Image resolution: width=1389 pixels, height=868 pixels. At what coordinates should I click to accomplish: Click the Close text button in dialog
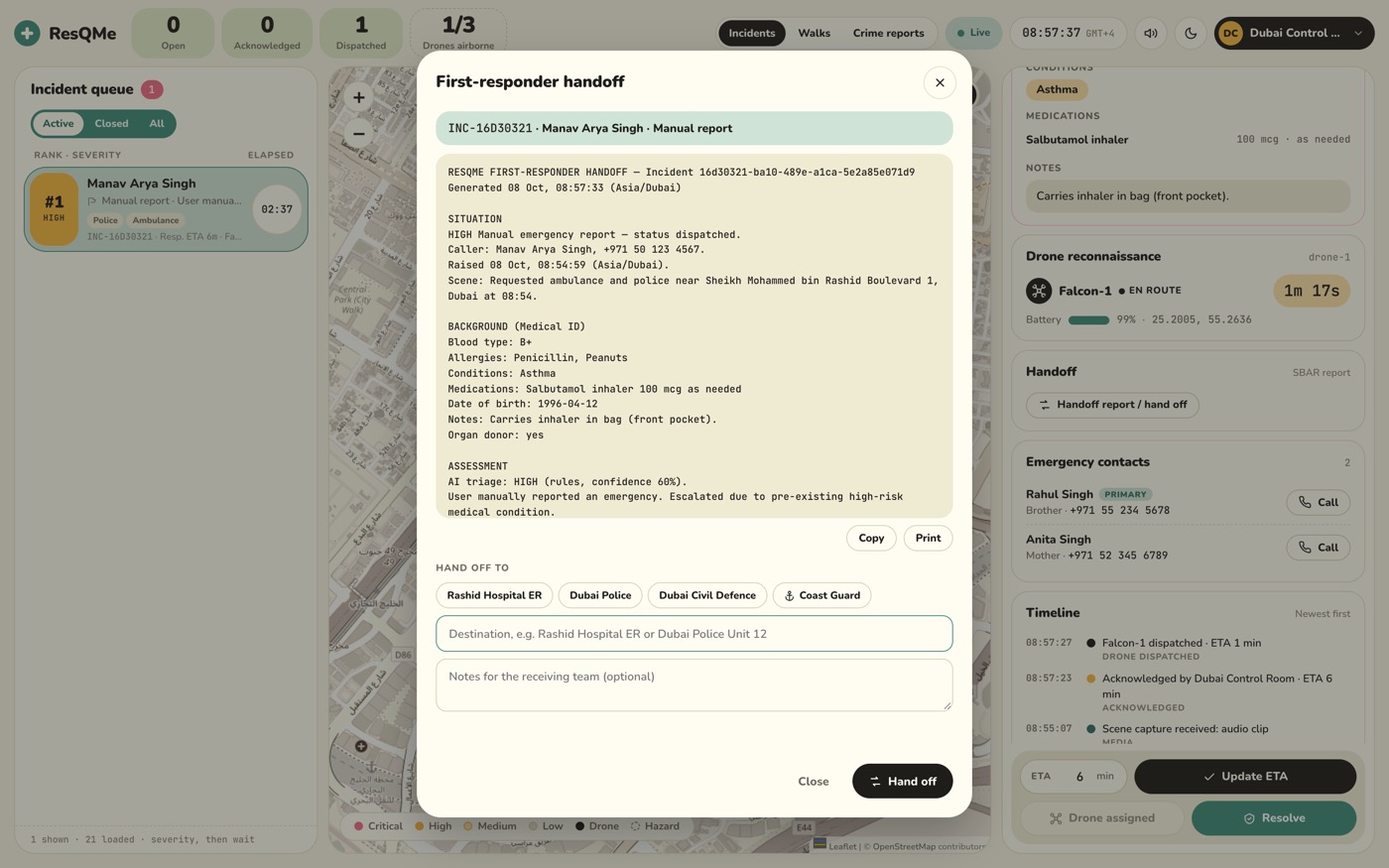point(814,782)
